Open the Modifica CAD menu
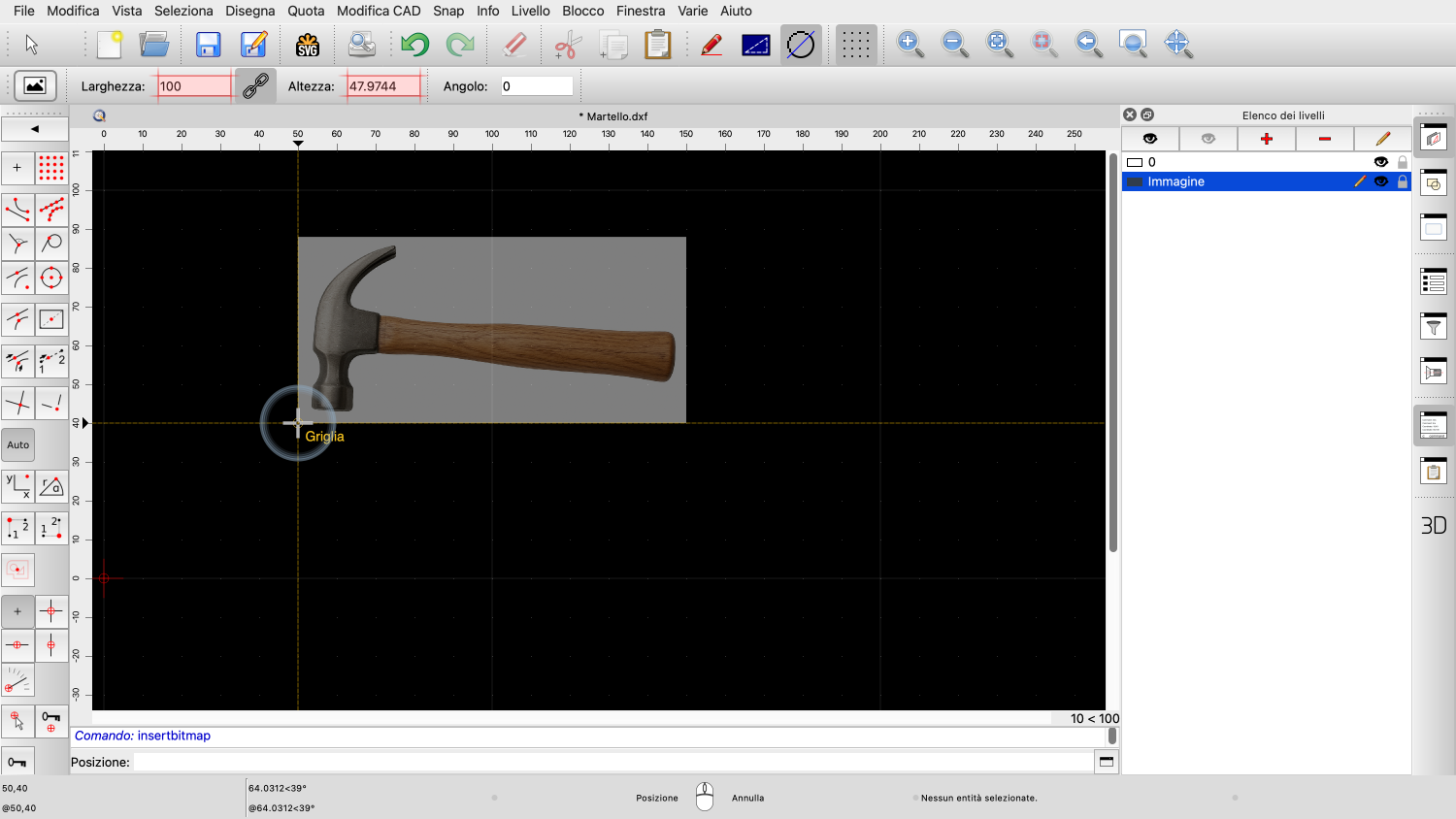 [x=379, y=11]
